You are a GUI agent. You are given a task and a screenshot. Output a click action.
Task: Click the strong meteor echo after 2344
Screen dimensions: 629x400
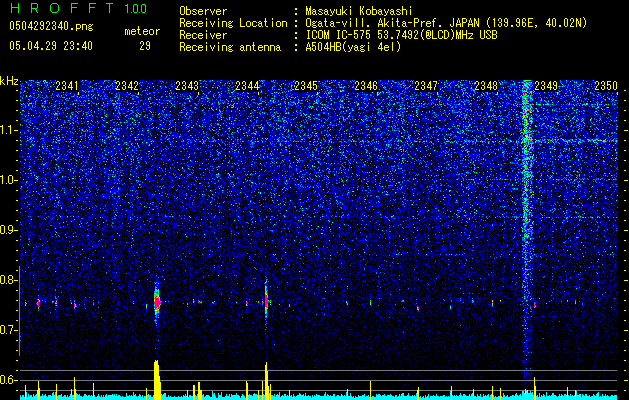266,300
